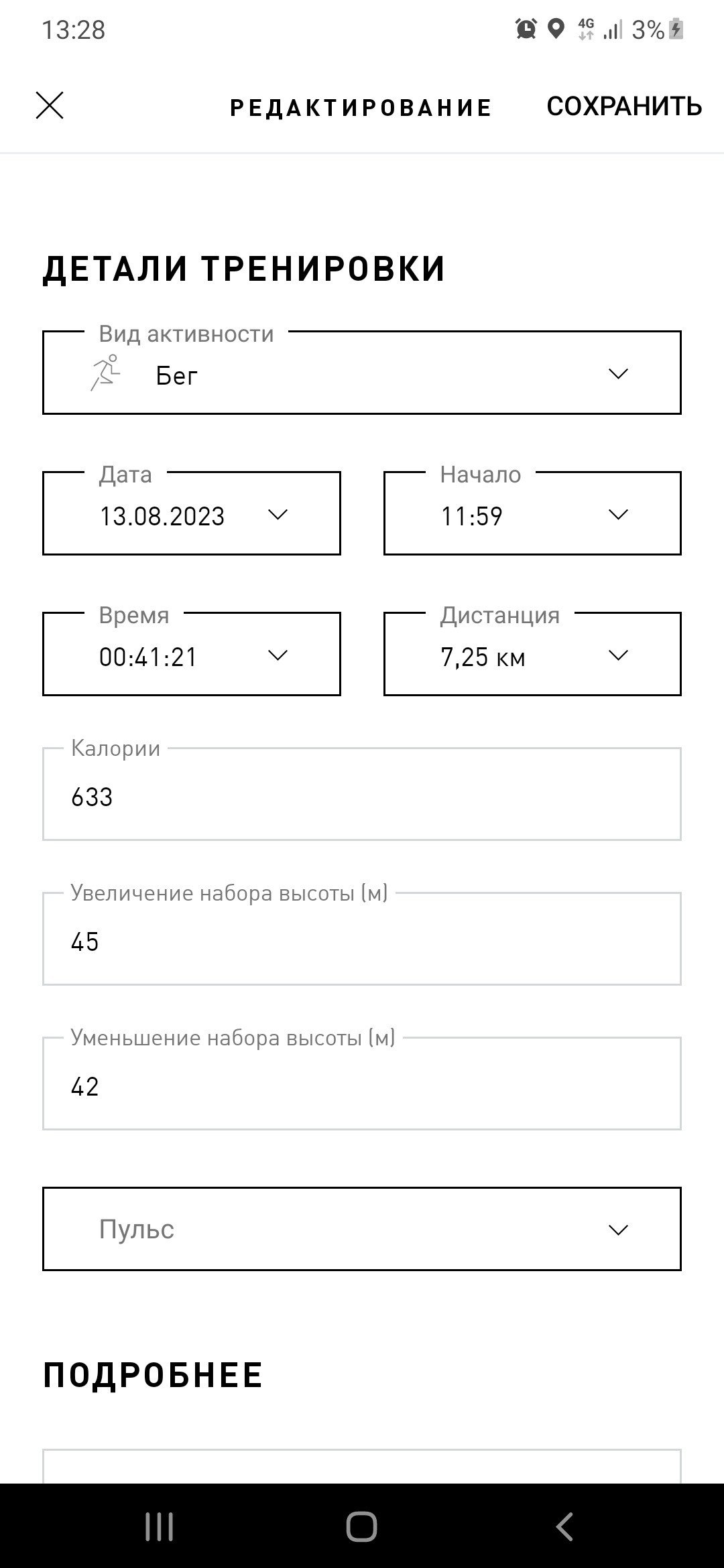
Task: Close the editing screen with X icon
Action: (50, 106)
